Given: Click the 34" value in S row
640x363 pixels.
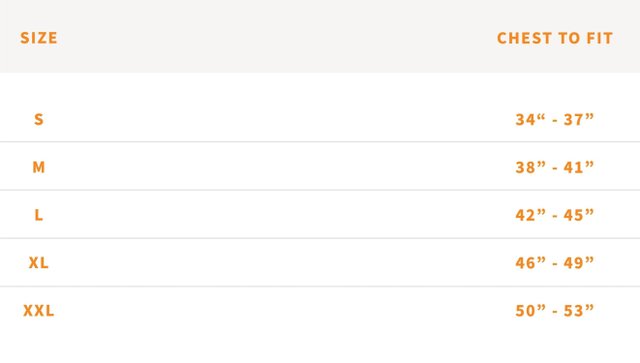Looking at the screenshot, I should (x=530, y=119).
